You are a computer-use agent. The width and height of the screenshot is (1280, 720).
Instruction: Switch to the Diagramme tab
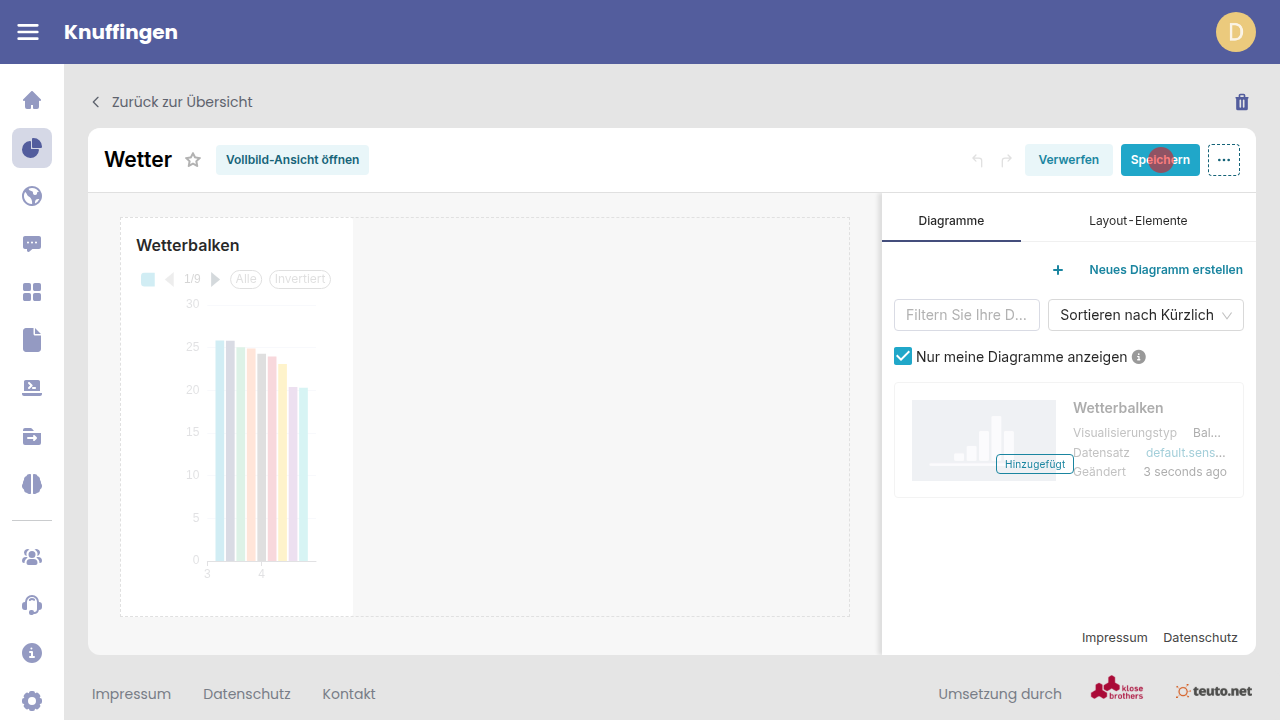(951, 220)
